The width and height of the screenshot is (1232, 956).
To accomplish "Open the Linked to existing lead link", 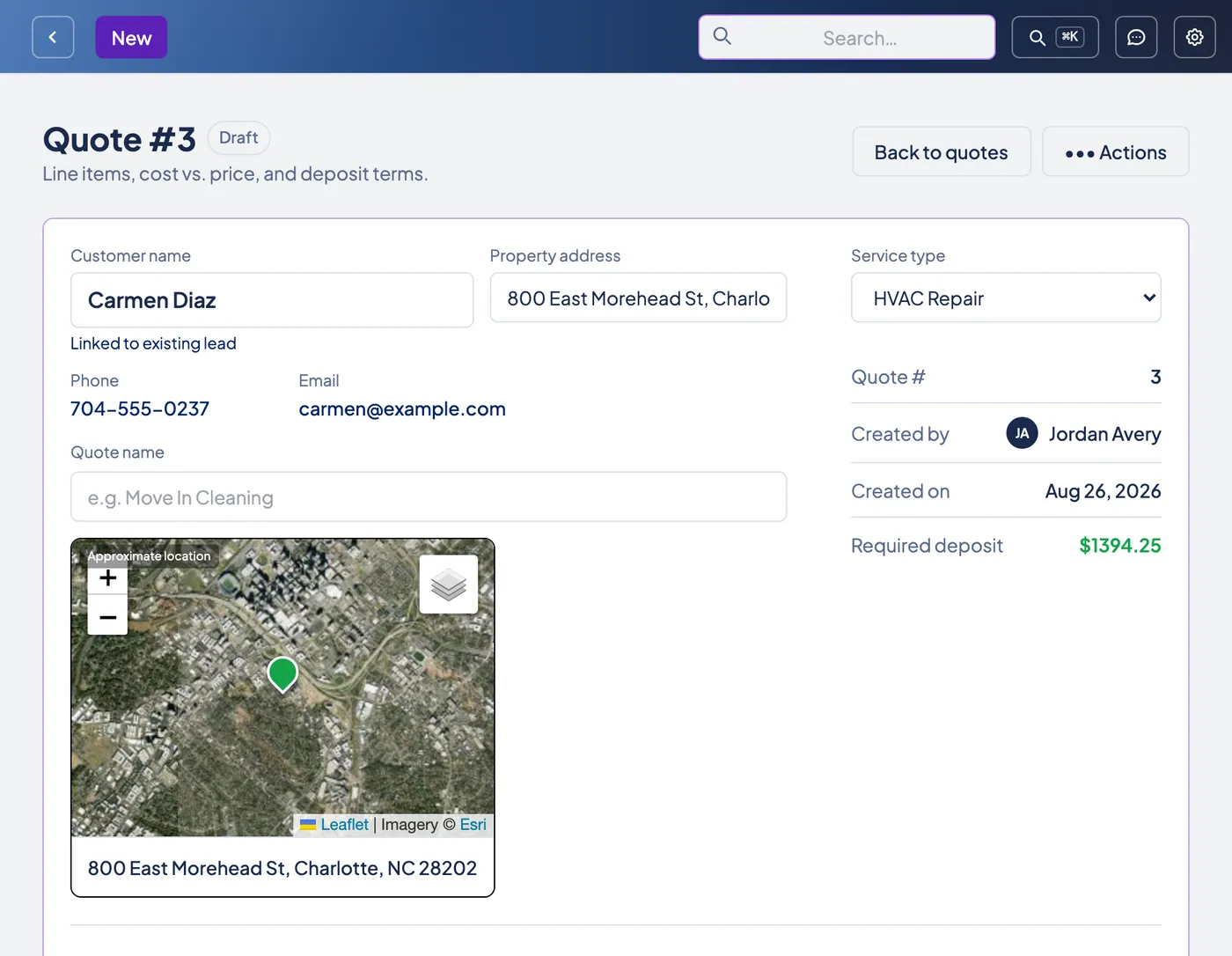I will [153, 343].
